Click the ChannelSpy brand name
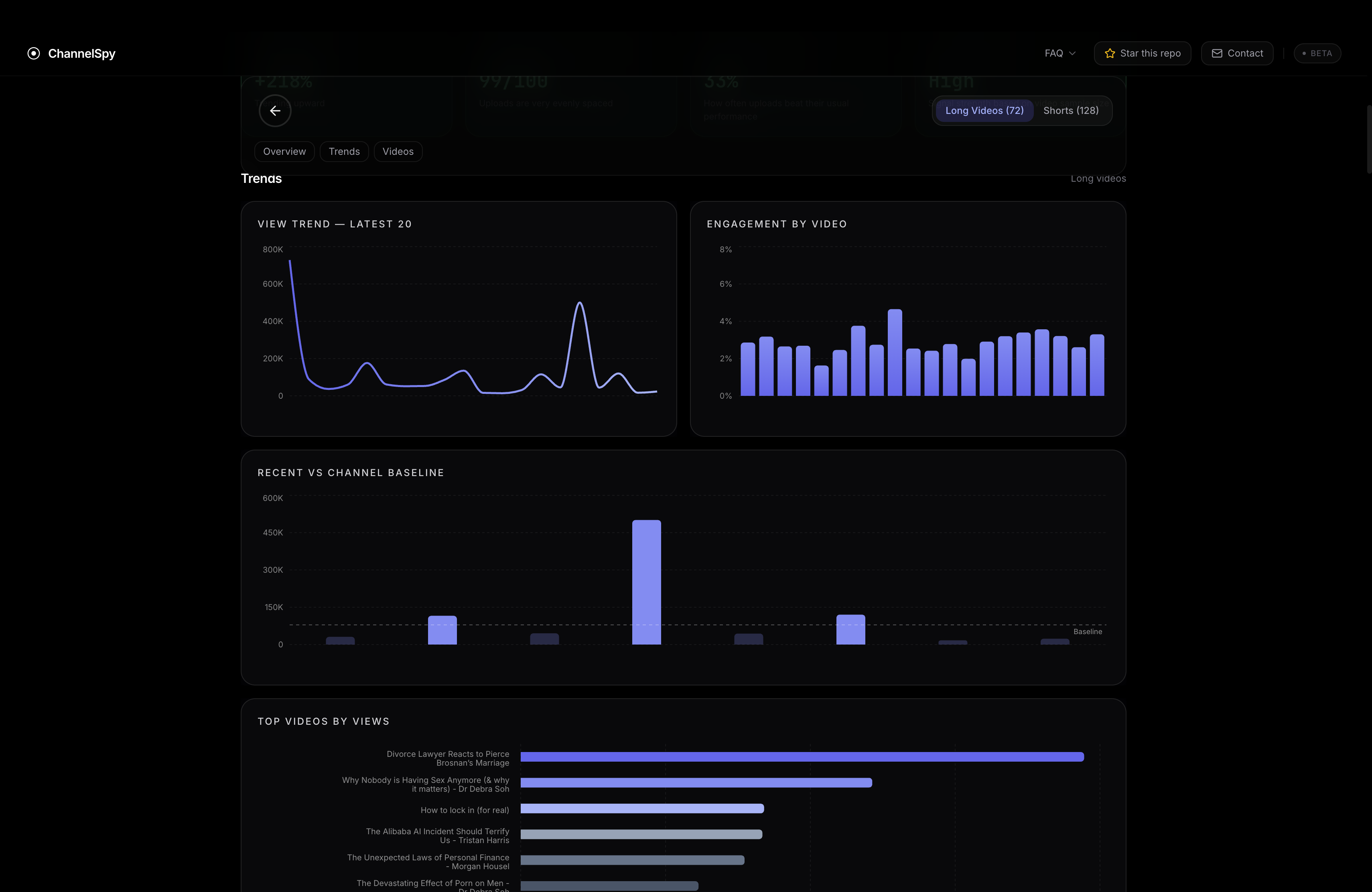This screenshot has width=1372, height=892. 82,54
